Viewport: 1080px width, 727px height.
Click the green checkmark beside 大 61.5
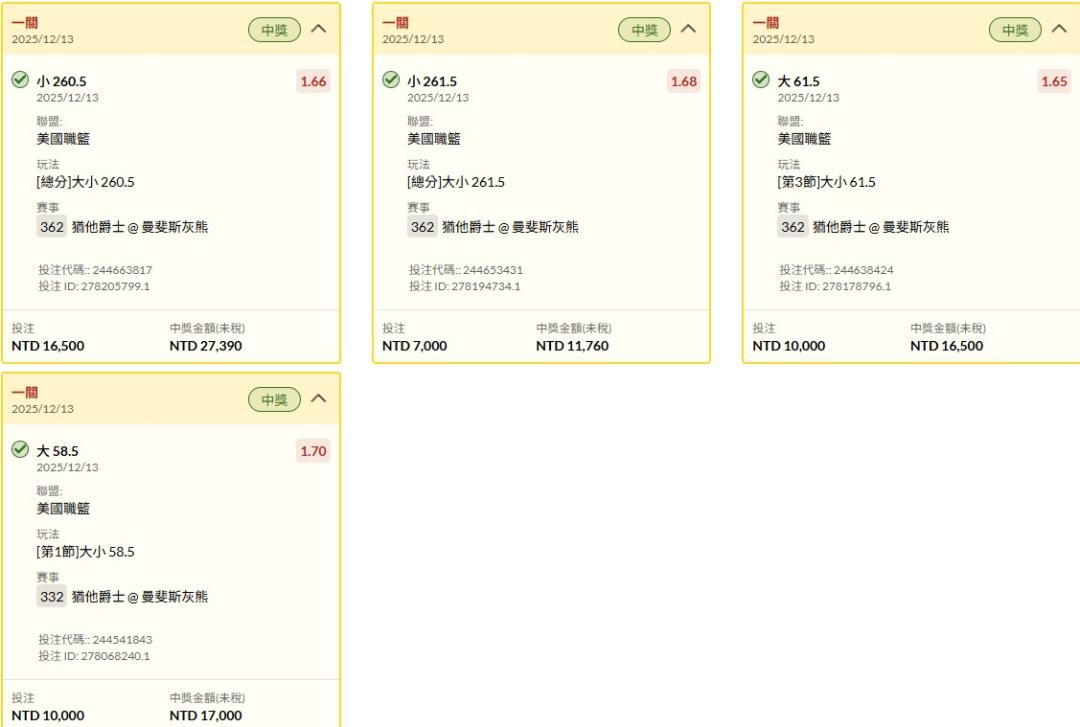point(761,80)
